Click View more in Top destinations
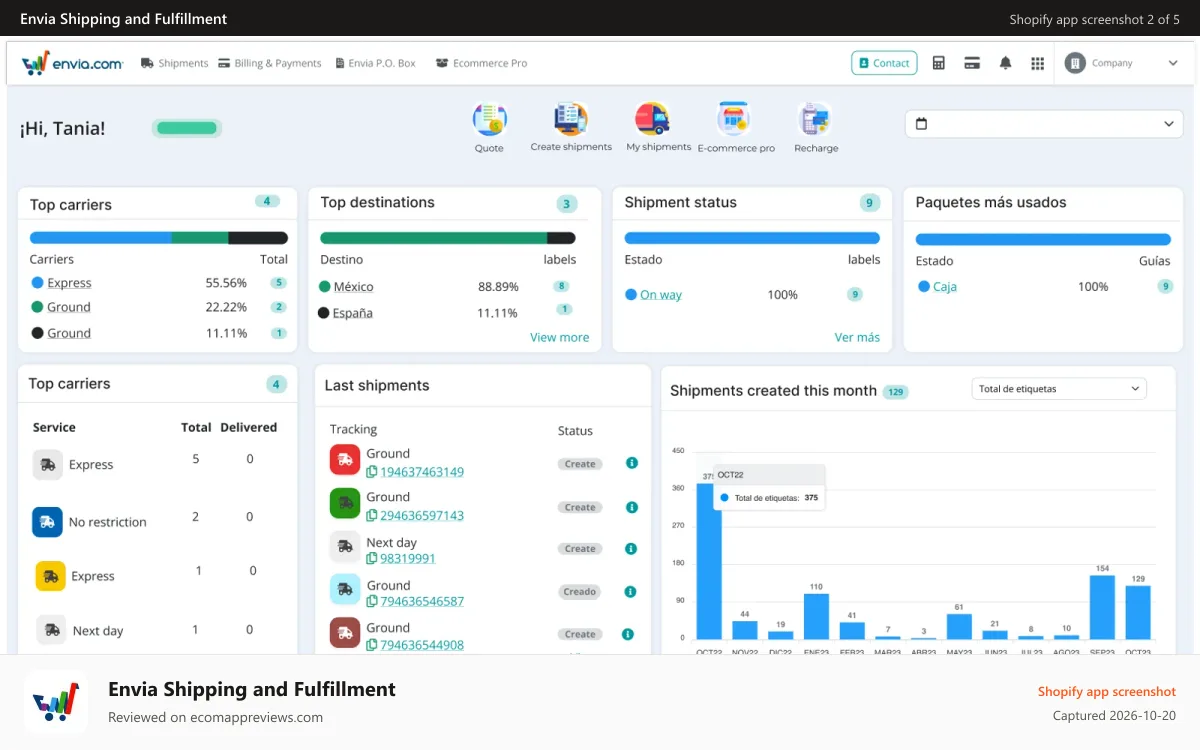The width and height of the screenshot is (1200, 750). tap(560, 338)
